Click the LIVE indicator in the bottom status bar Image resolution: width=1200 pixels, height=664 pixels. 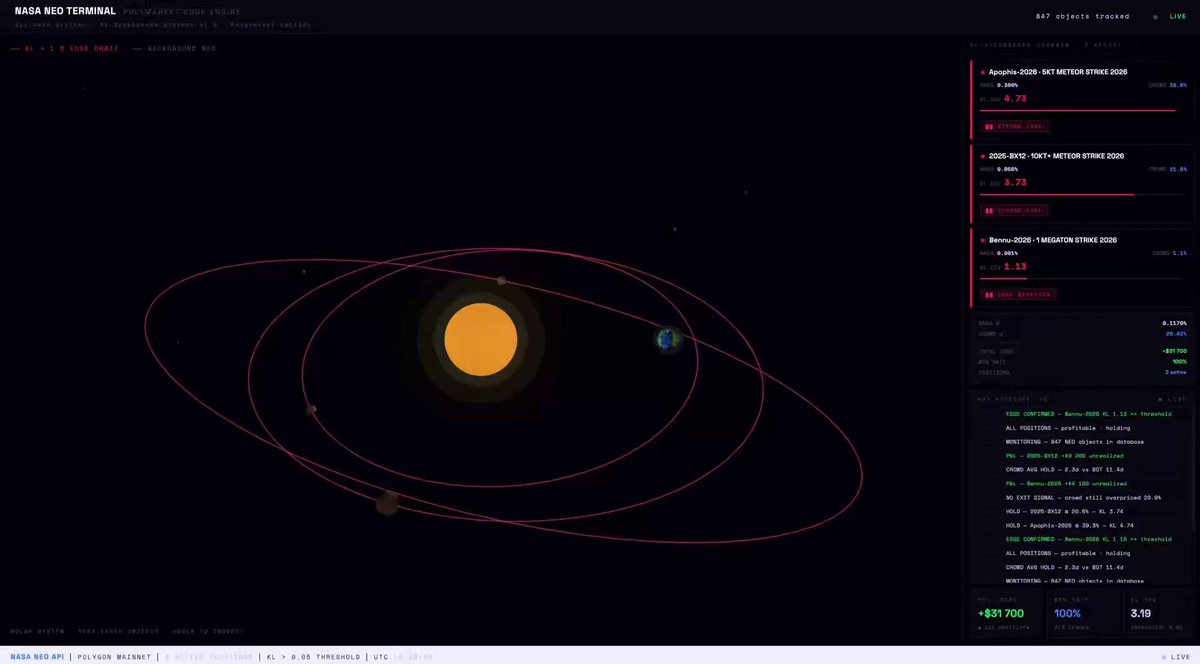1174,657
